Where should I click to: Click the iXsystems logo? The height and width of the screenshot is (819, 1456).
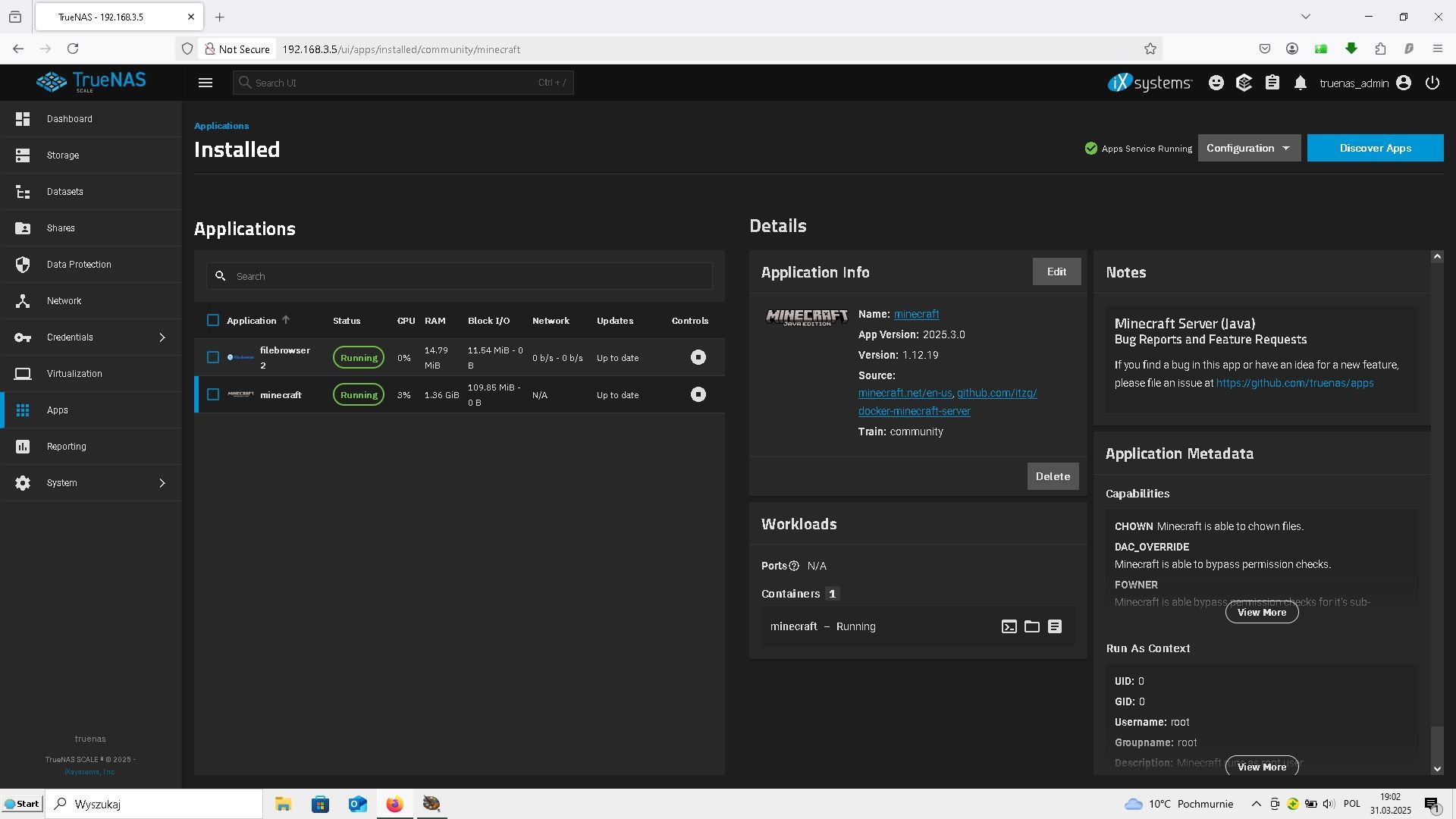[x=1150, y=83]
